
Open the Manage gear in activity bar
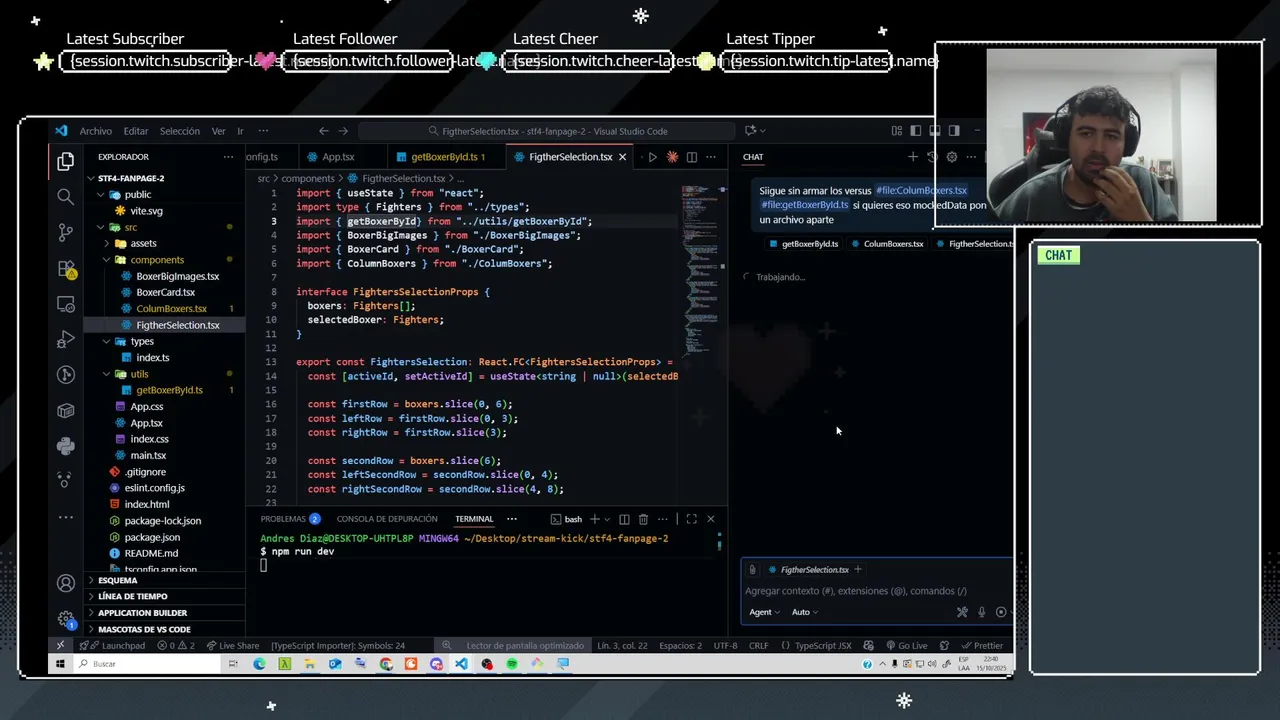click(66, 619)
